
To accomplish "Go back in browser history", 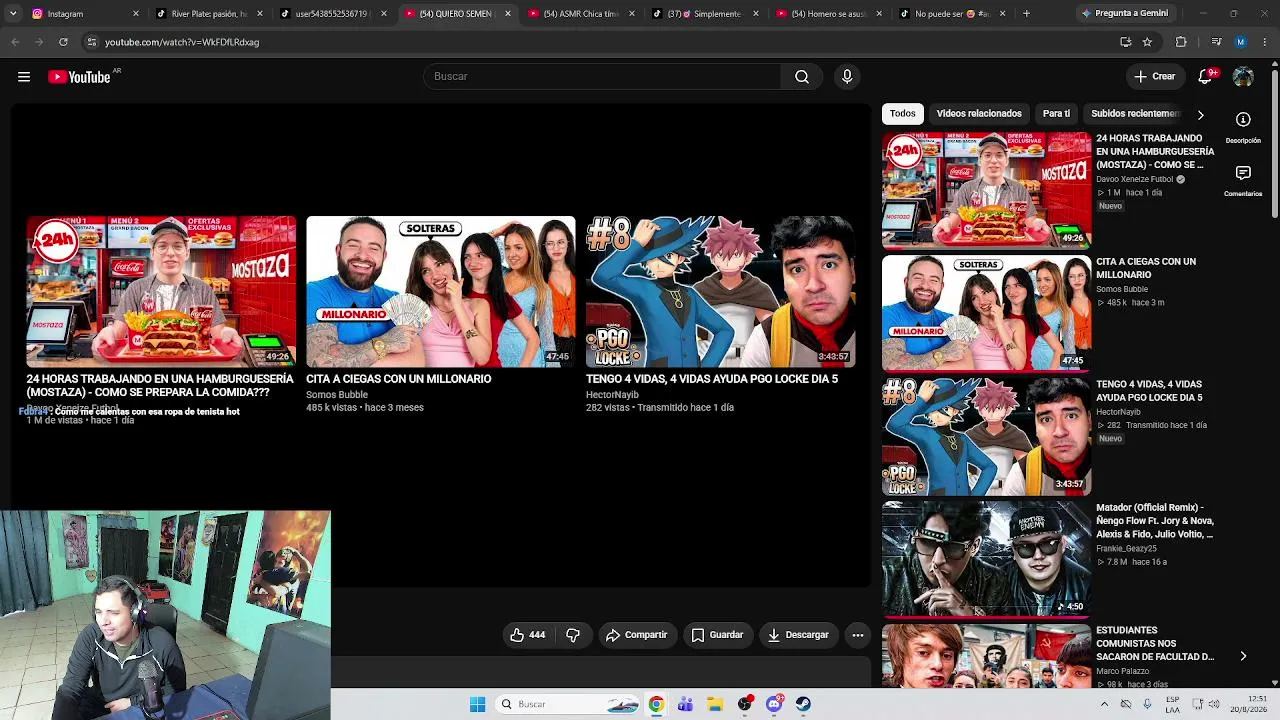I will click(x=15, y=42).
